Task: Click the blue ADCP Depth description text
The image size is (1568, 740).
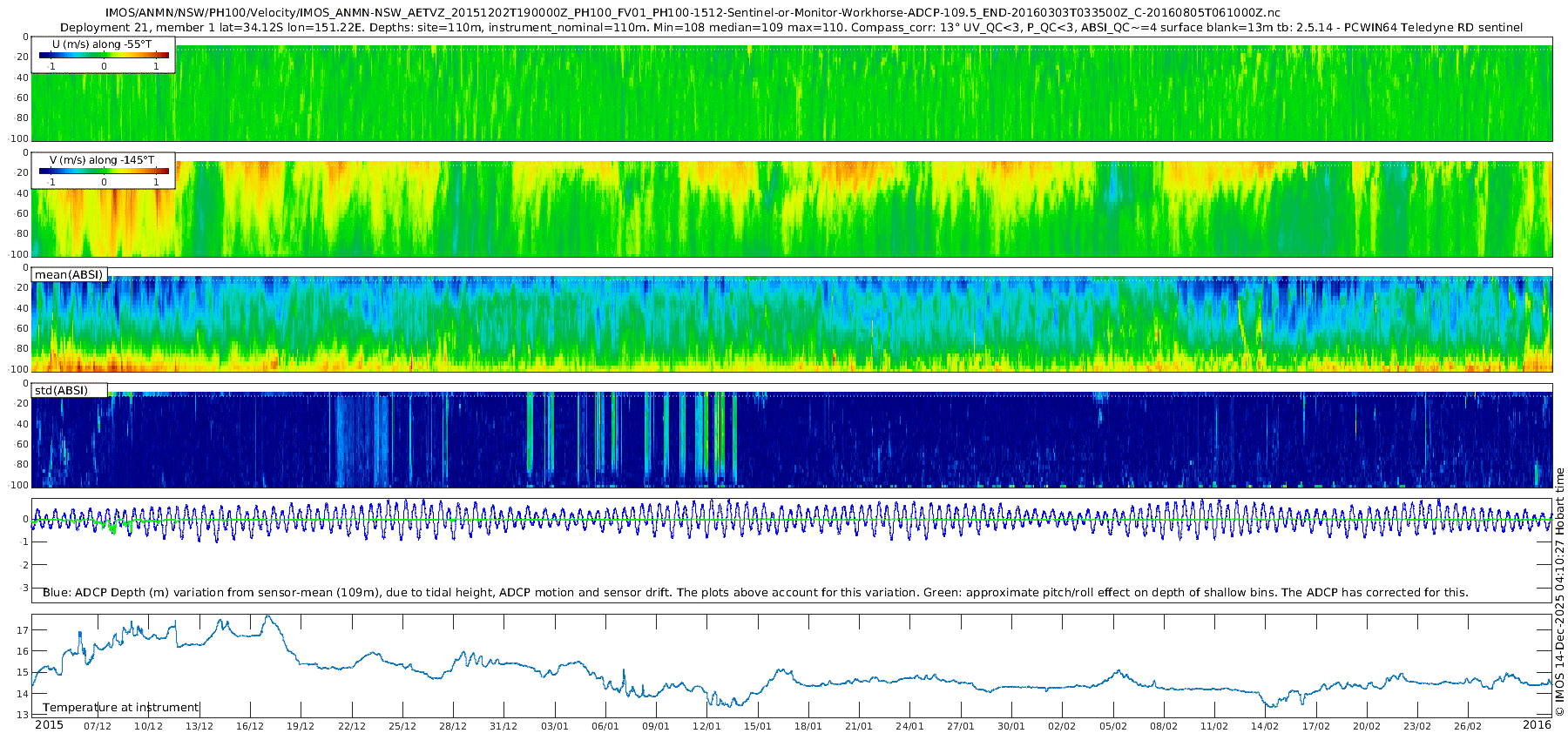Action: pos(755,592)
